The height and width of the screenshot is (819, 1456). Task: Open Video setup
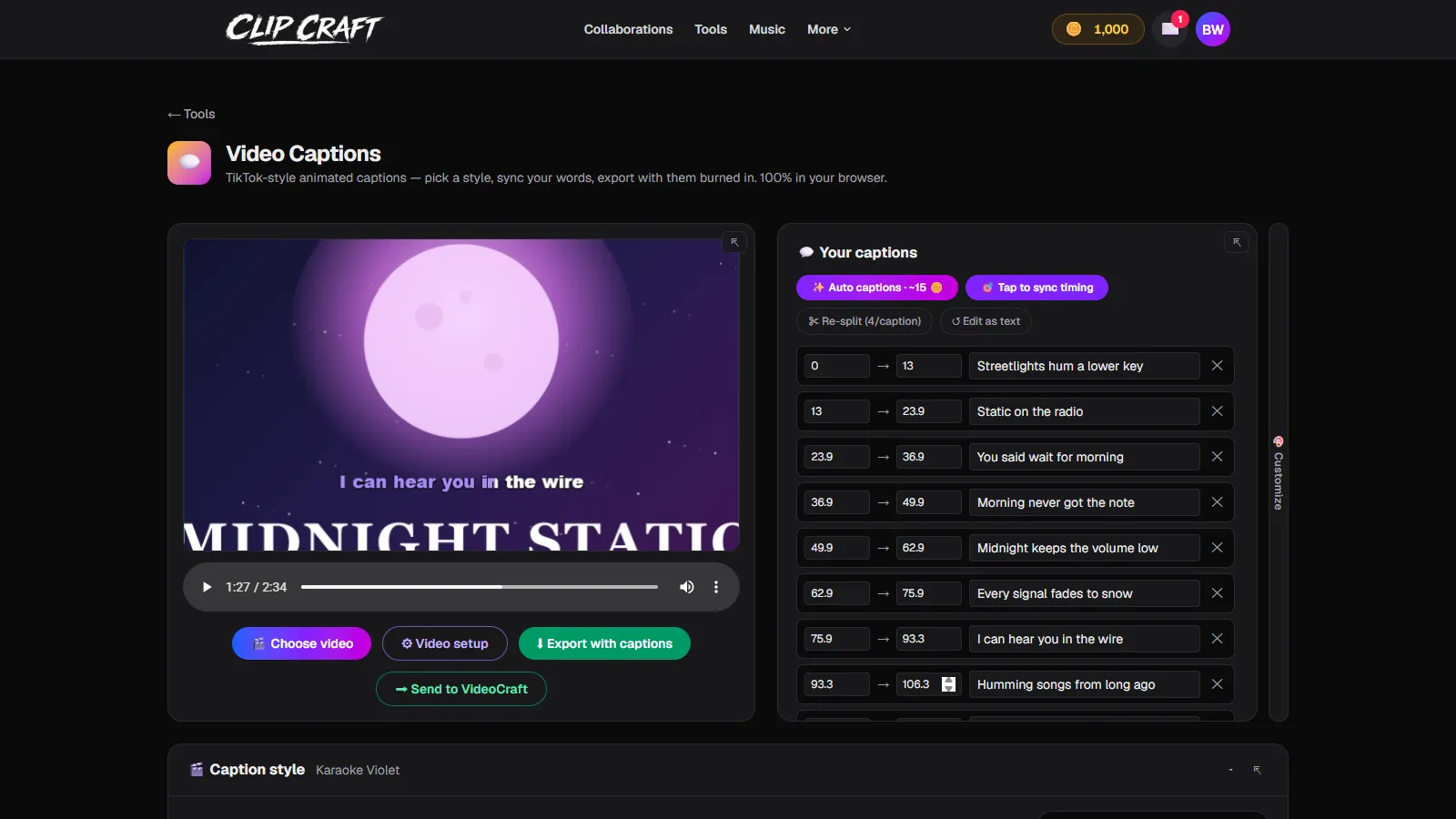coord(445,643)
